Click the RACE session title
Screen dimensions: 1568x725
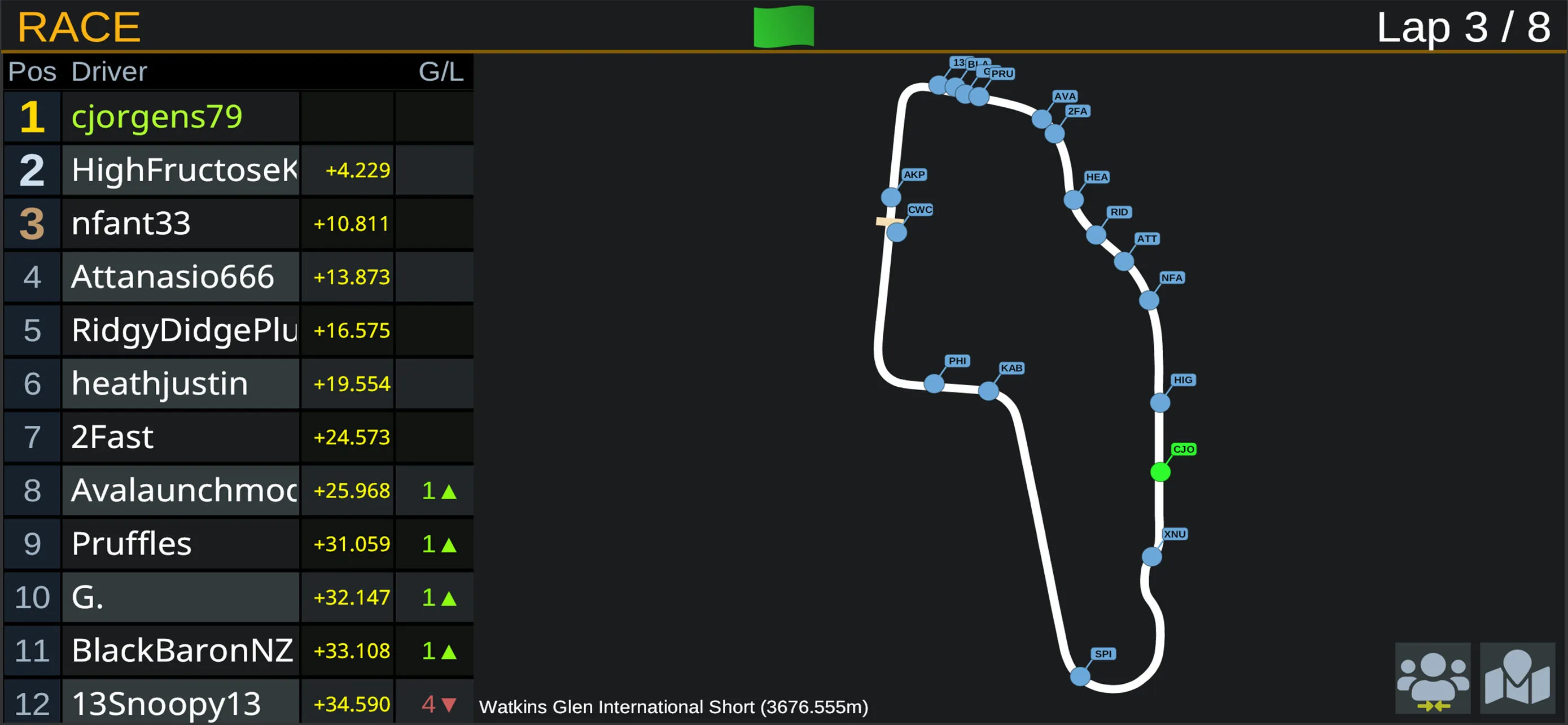coord(79,28)
